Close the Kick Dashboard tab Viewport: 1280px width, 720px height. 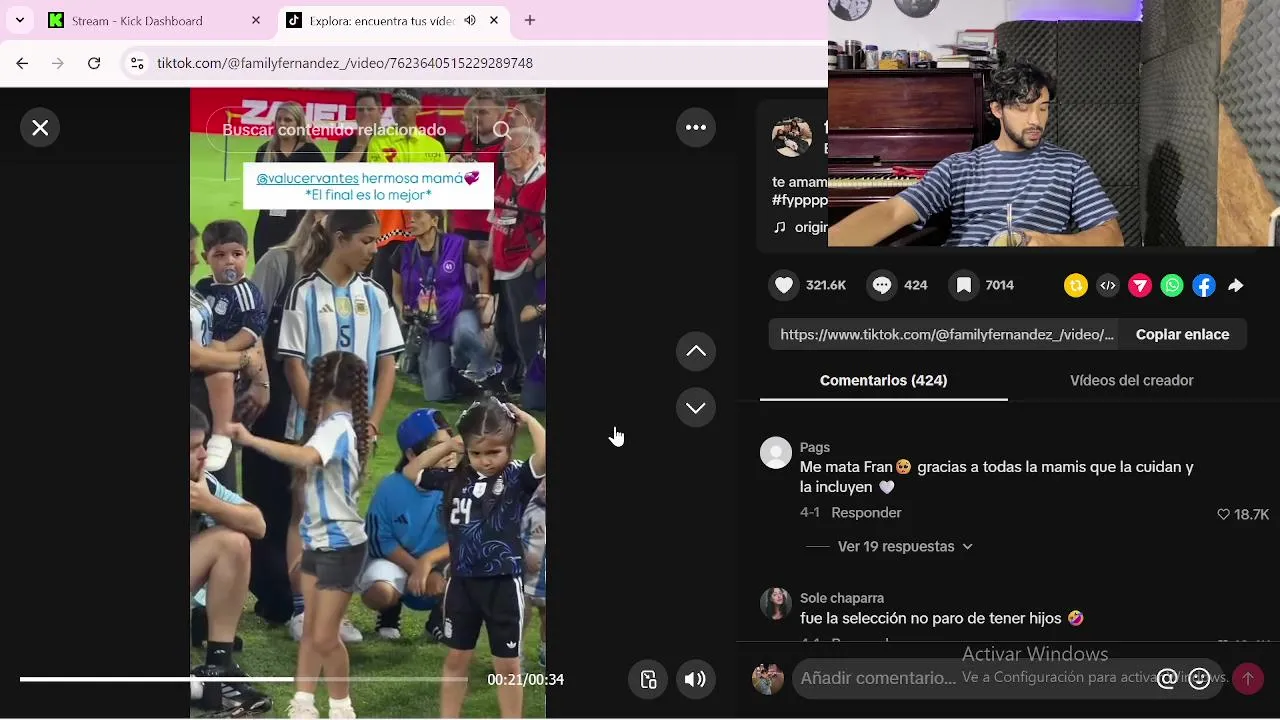pyautogui.click(x=256, y=20)
